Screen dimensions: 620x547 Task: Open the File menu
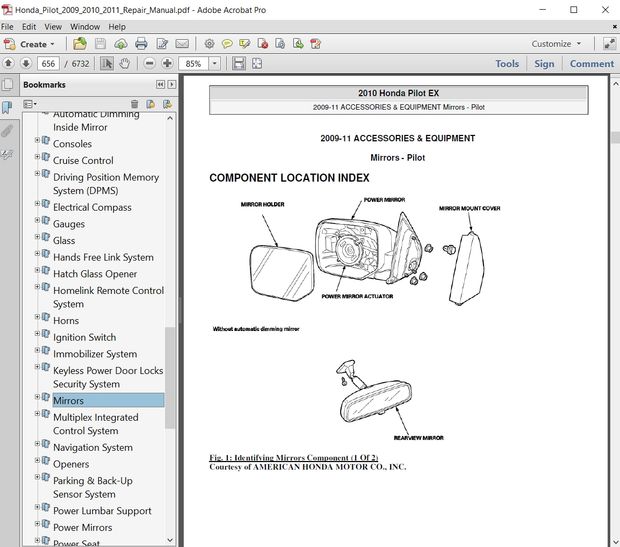coord(7,27)
